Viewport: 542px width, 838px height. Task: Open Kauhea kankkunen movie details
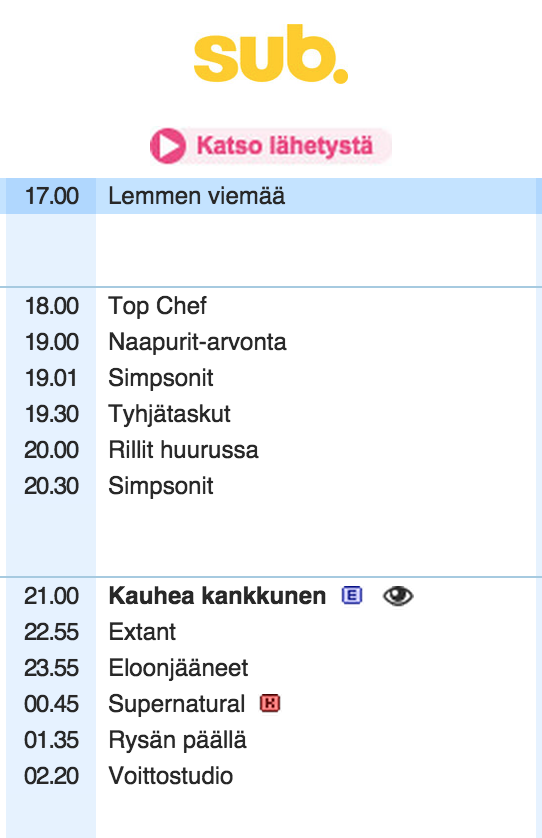[217, 596]
